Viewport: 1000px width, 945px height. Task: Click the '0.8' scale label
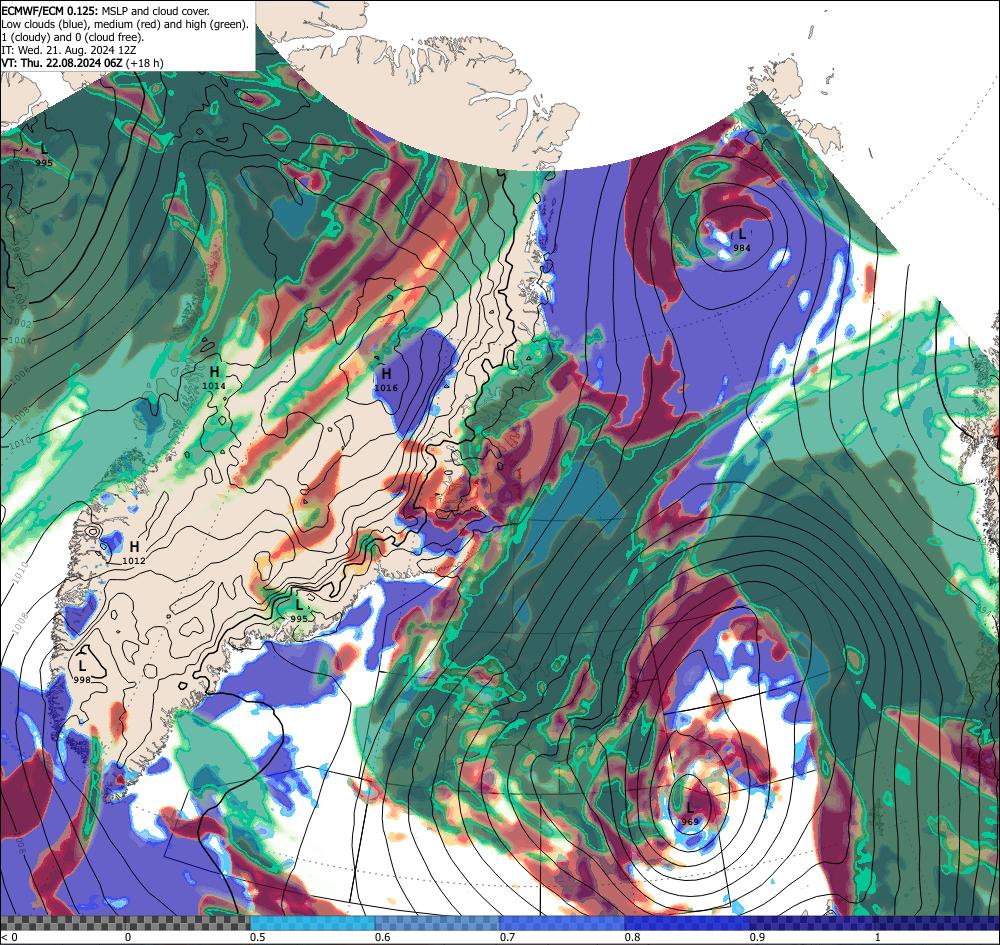click(x=633, y=937)
